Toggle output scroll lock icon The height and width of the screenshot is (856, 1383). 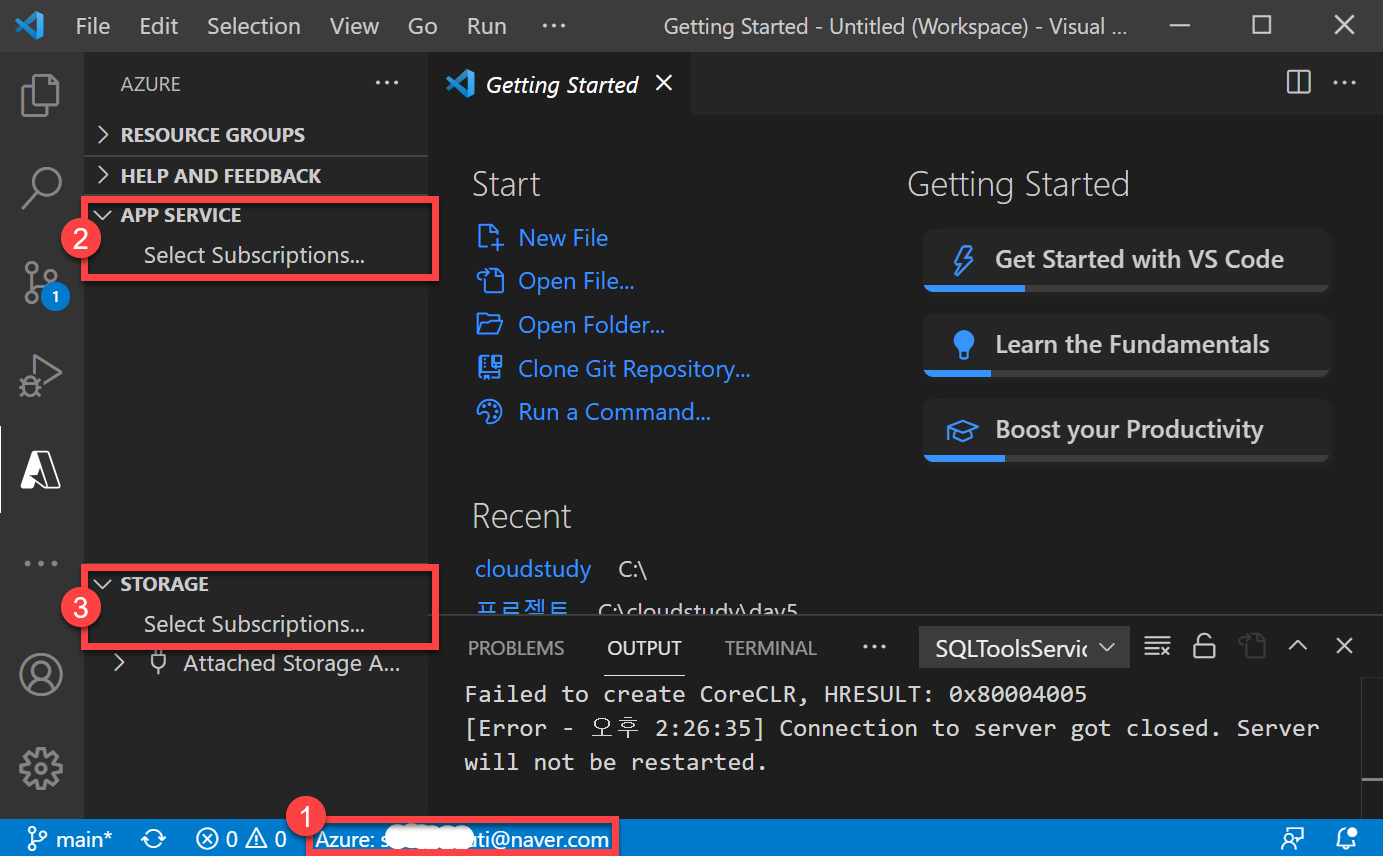1204,646
